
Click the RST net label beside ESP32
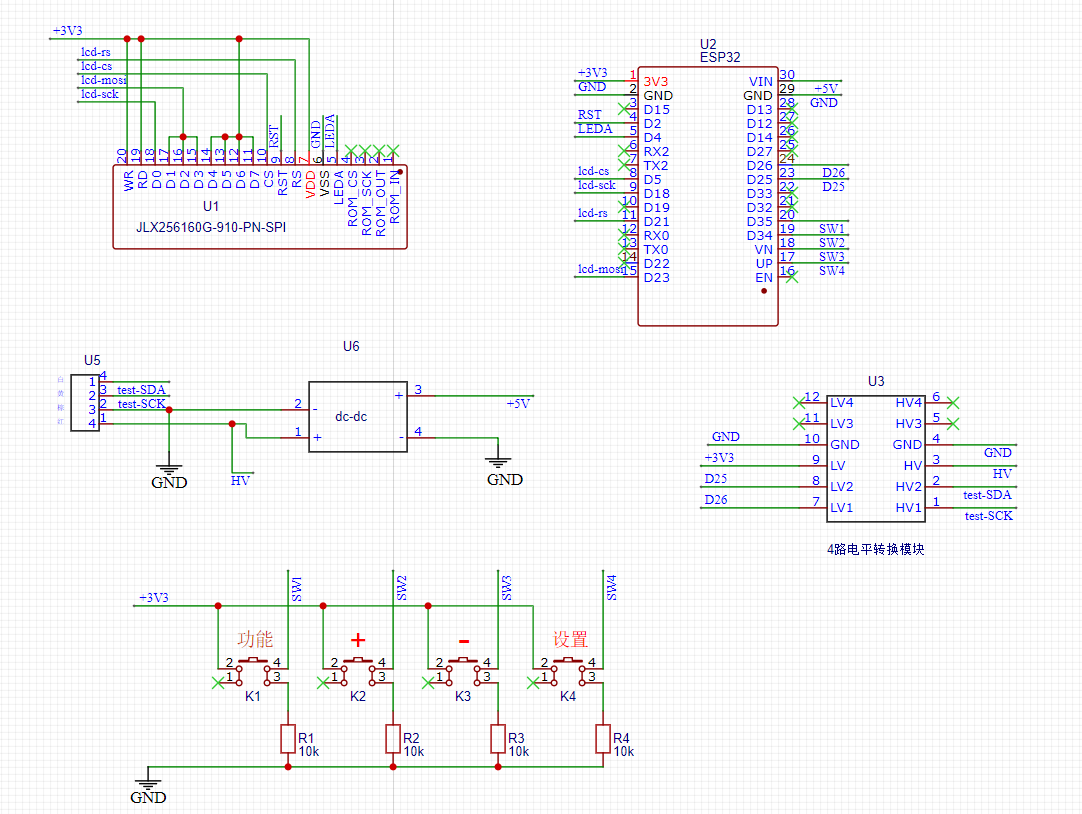(x=589, y=115)
